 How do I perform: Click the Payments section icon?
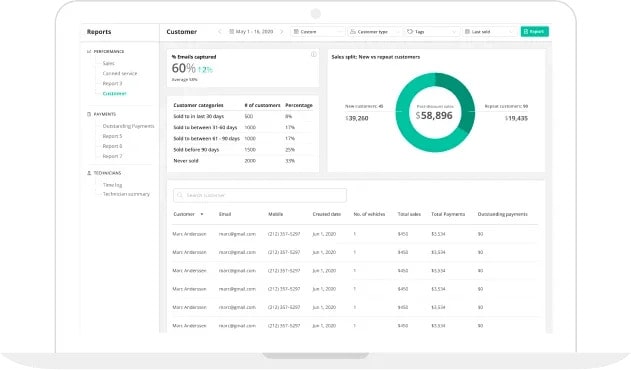[x=89, y=114]
